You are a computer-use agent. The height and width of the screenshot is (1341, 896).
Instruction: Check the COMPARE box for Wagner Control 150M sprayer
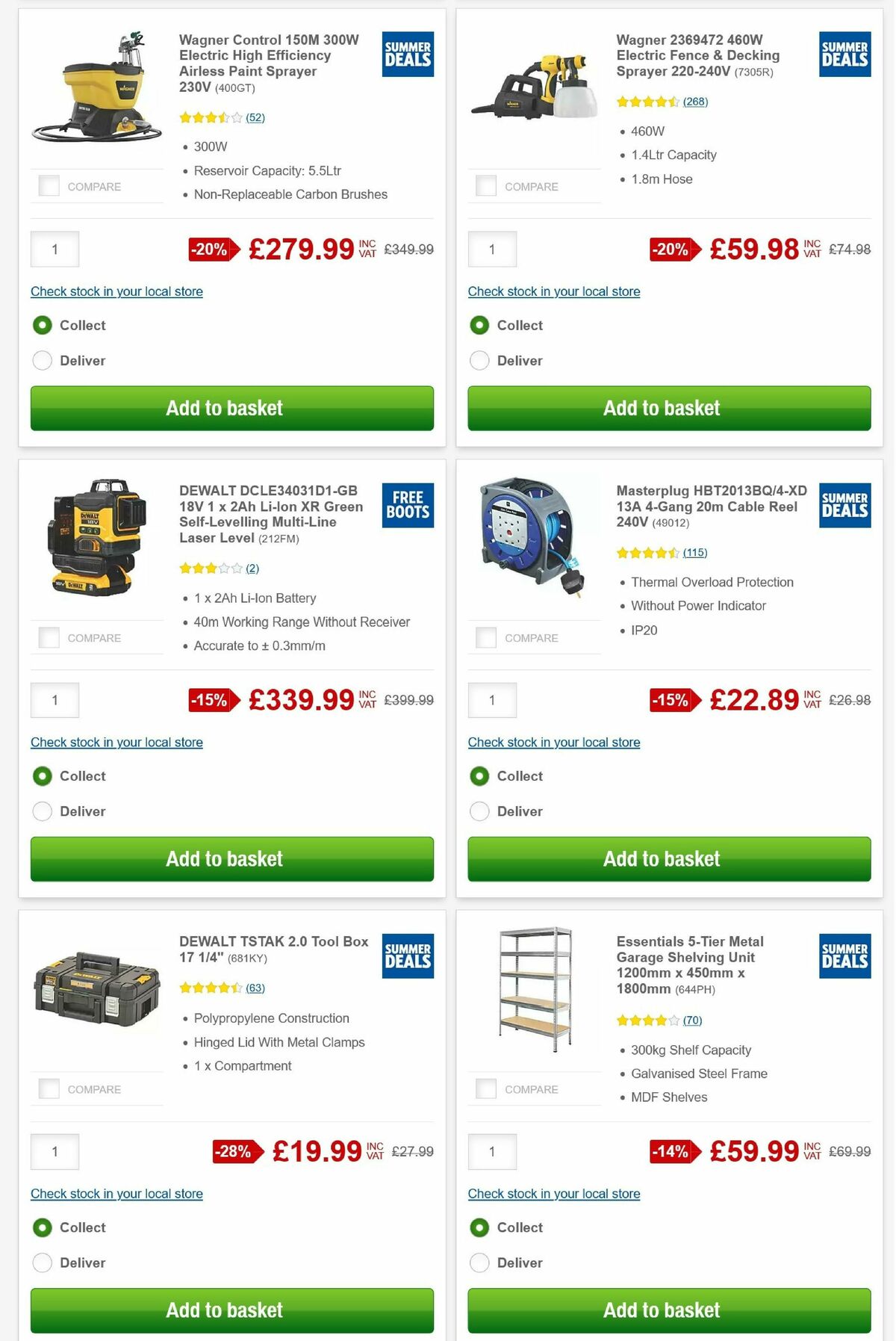pyautogui.click(x=49, y=185)
